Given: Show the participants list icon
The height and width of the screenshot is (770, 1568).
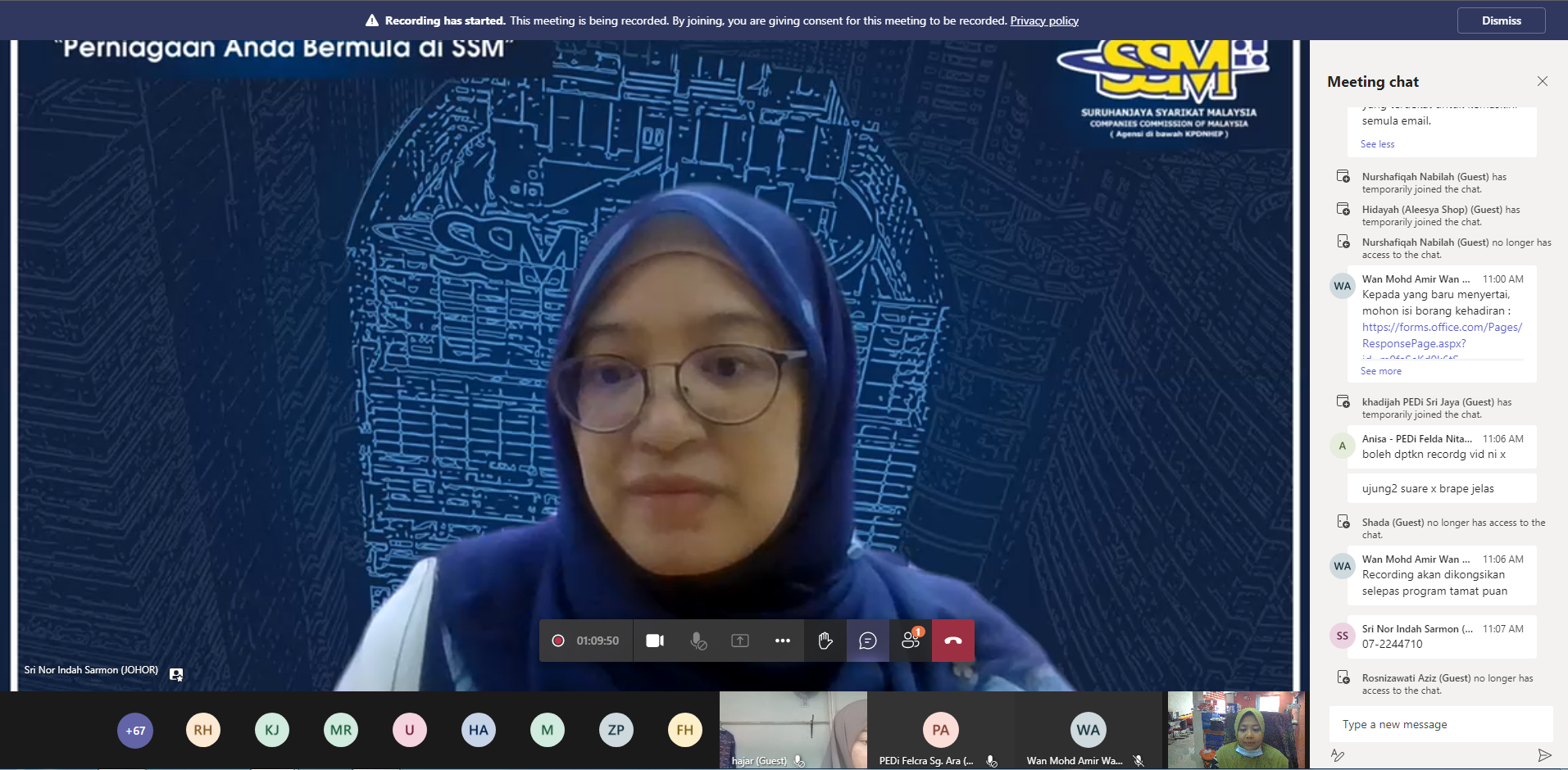Looking at the screenshot, I should click(x=911, y=641).
